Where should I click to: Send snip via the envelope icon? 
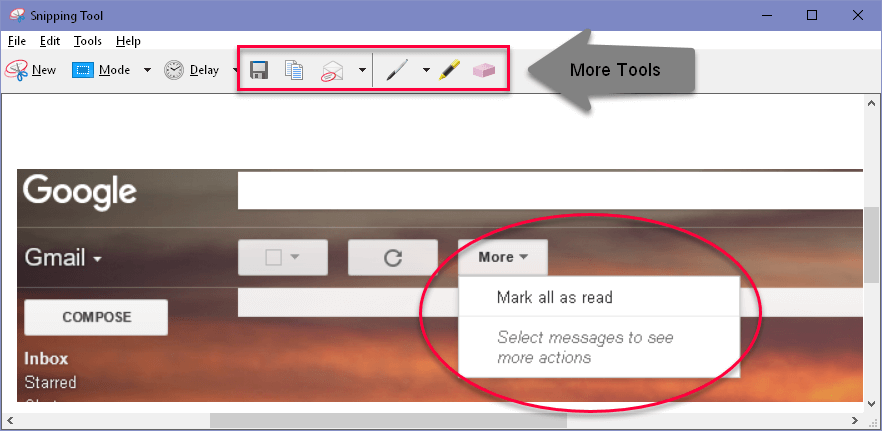332,71
